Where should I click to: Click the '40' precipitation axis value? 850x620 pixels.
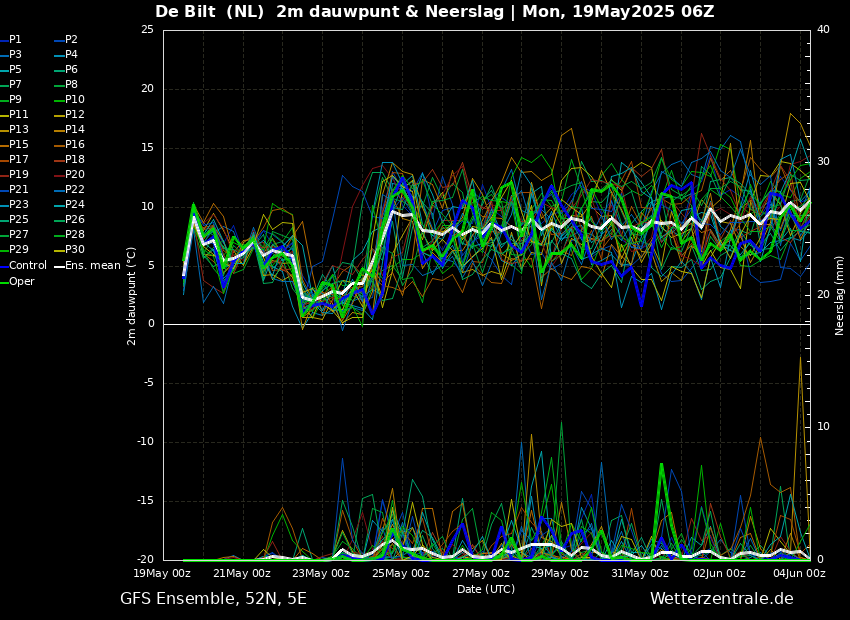[823, 30]
